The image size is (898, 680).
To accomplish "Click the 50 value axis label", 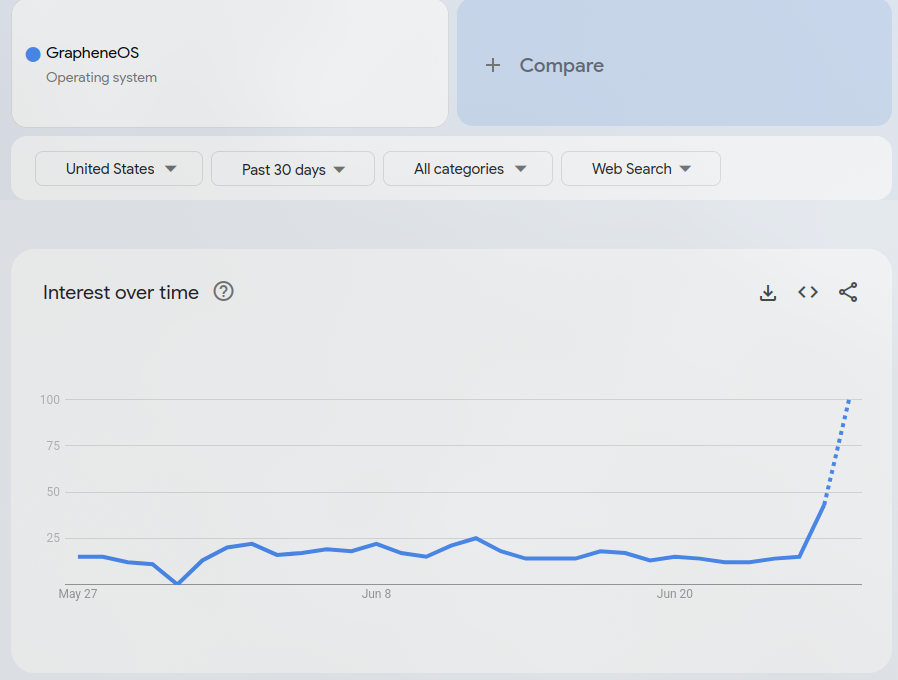I will click(53, 492).
